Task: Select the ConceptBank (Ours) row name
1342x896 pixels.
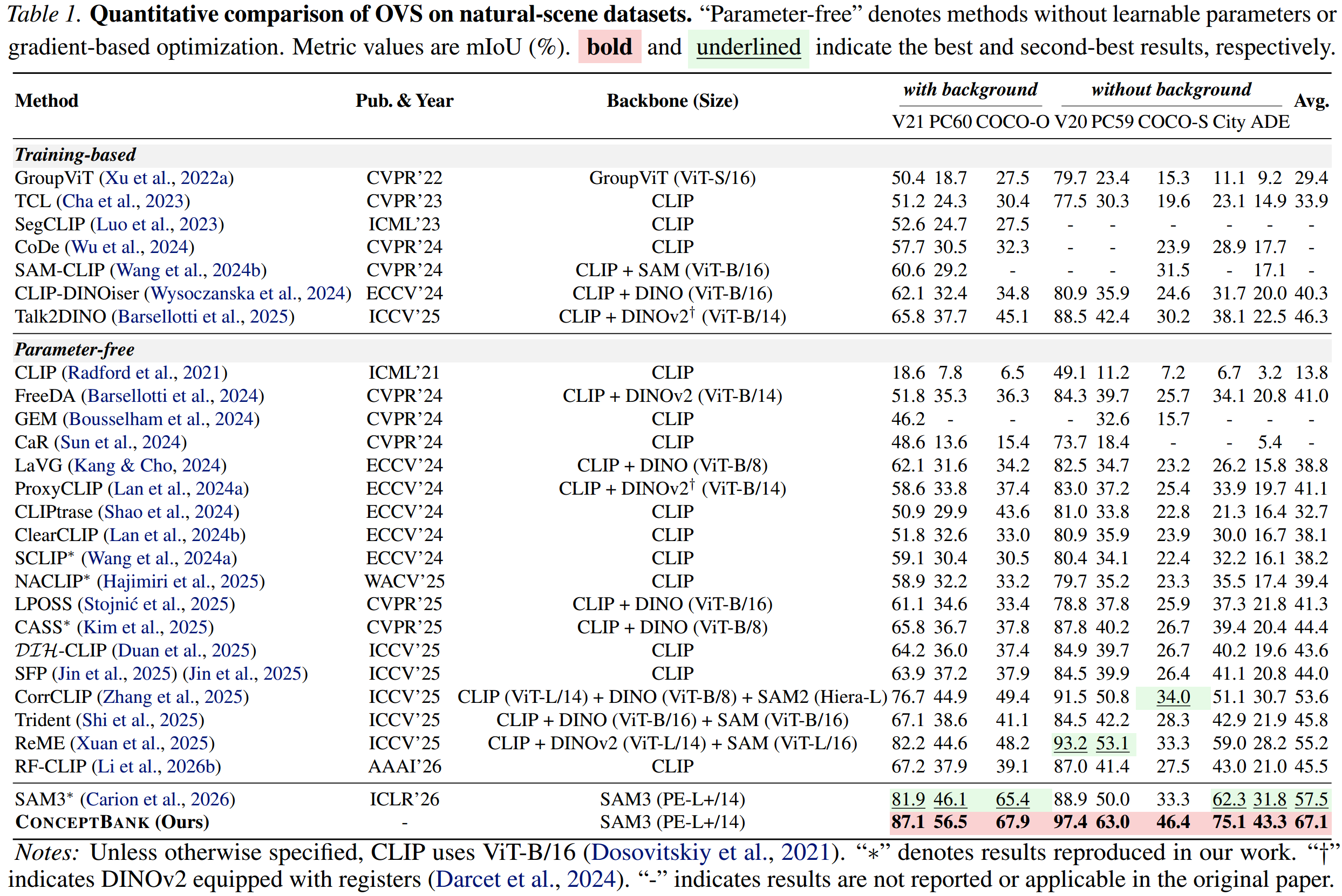Action: pyautogui.click(x=112, y=822)
